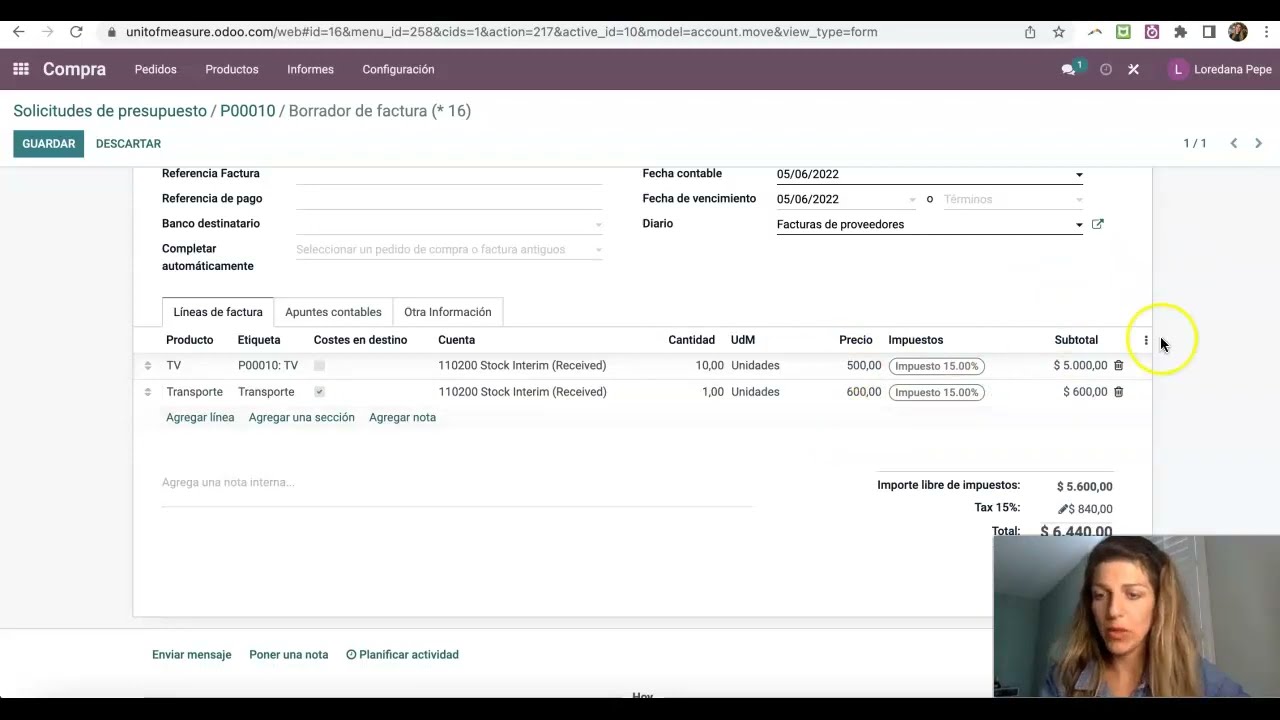Bookmark this page with star icon
Viewport: 1280px width, 720px height.
(x=1059, y=32)
